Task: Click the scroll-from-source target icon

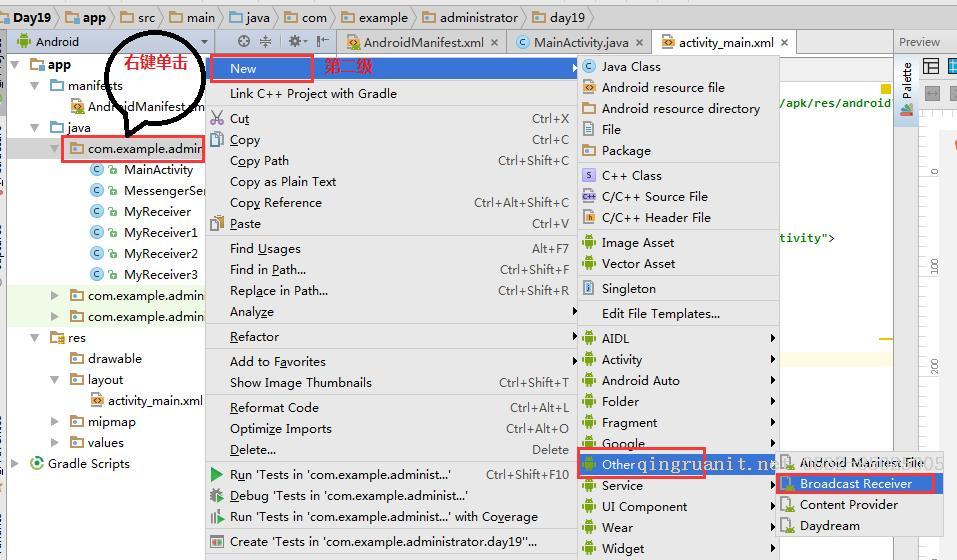Action: (x=244, y=41)
